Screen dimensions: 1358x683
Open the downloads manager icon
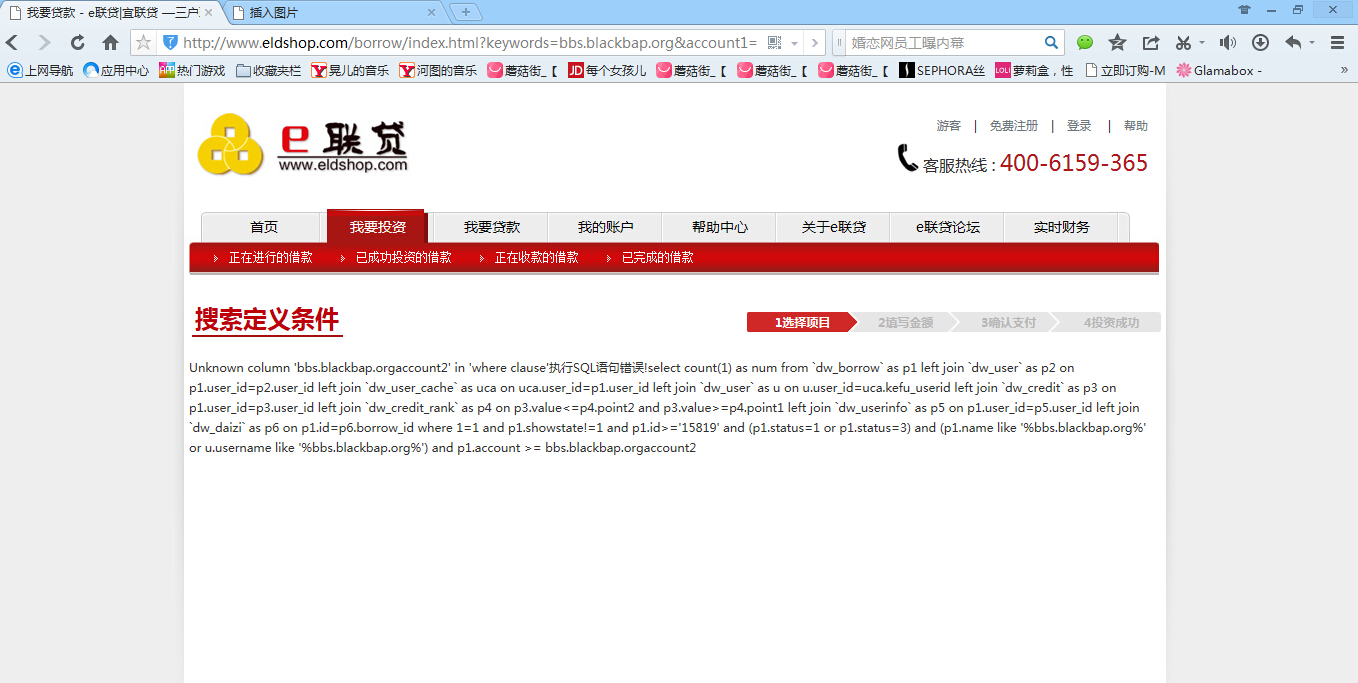(1260, 43)
